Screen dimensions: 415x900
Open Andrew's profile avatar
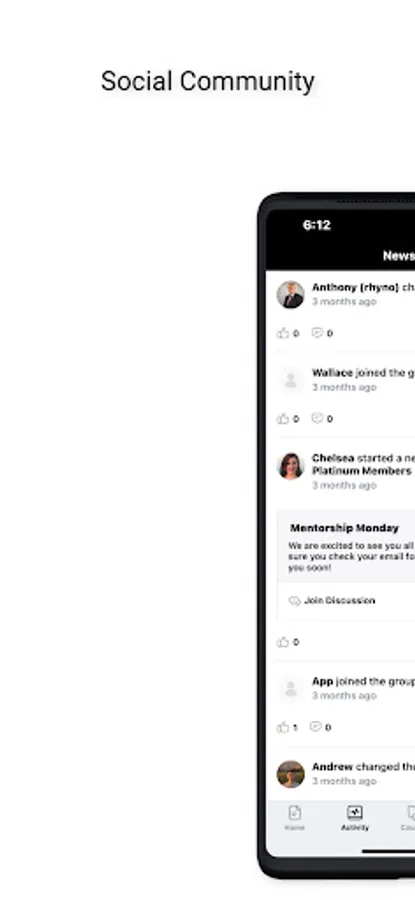290,774
